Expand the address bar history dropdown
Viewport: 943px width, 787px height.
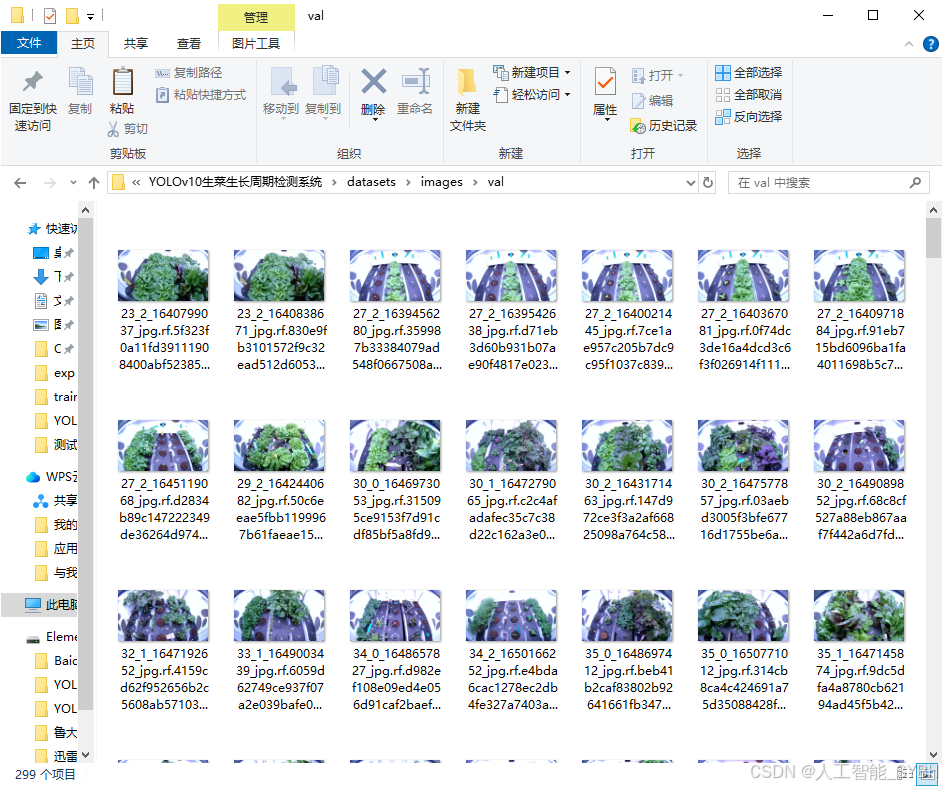coord(690,182)
